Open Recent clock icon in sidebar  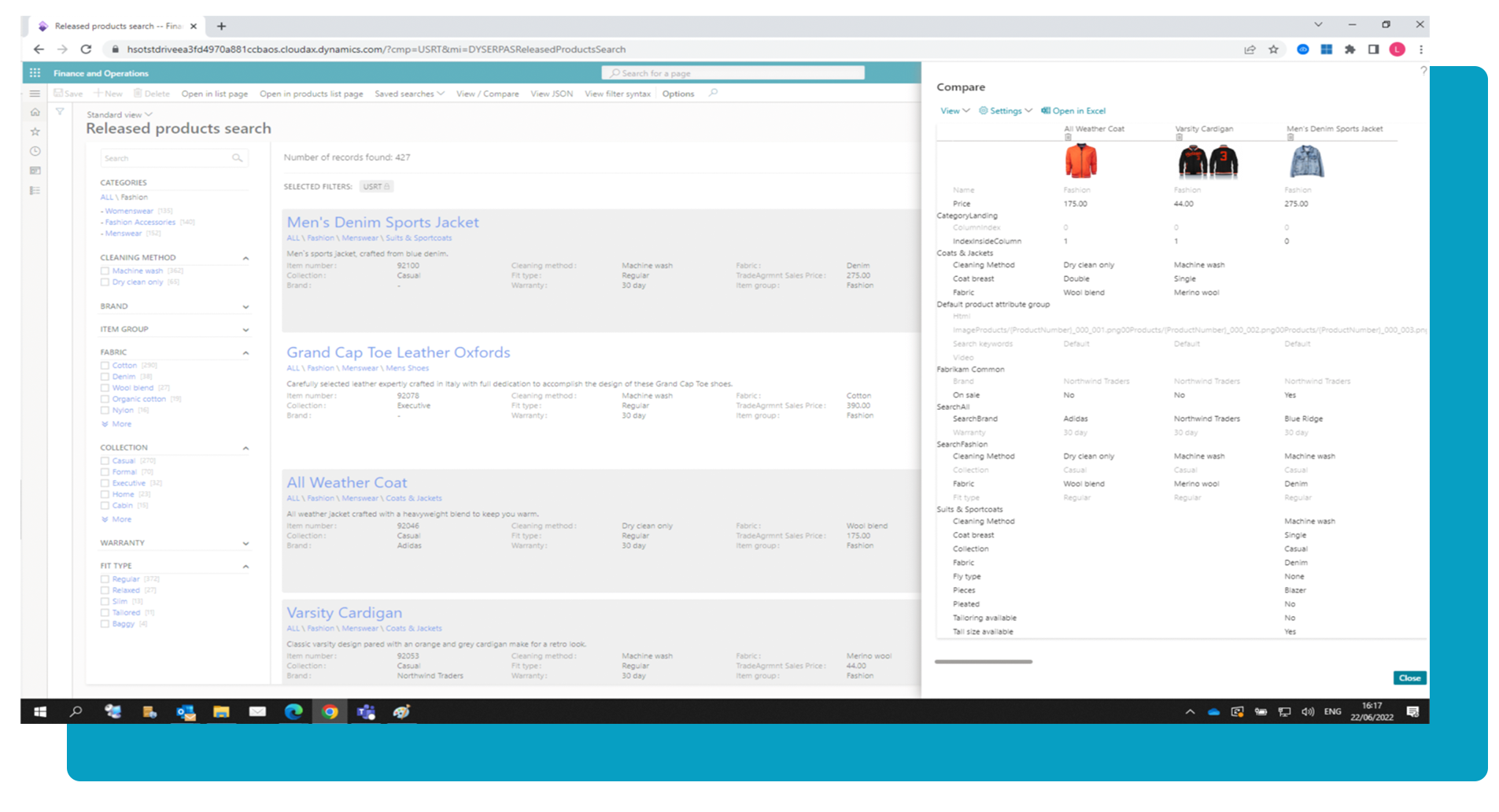coord(35,151)
